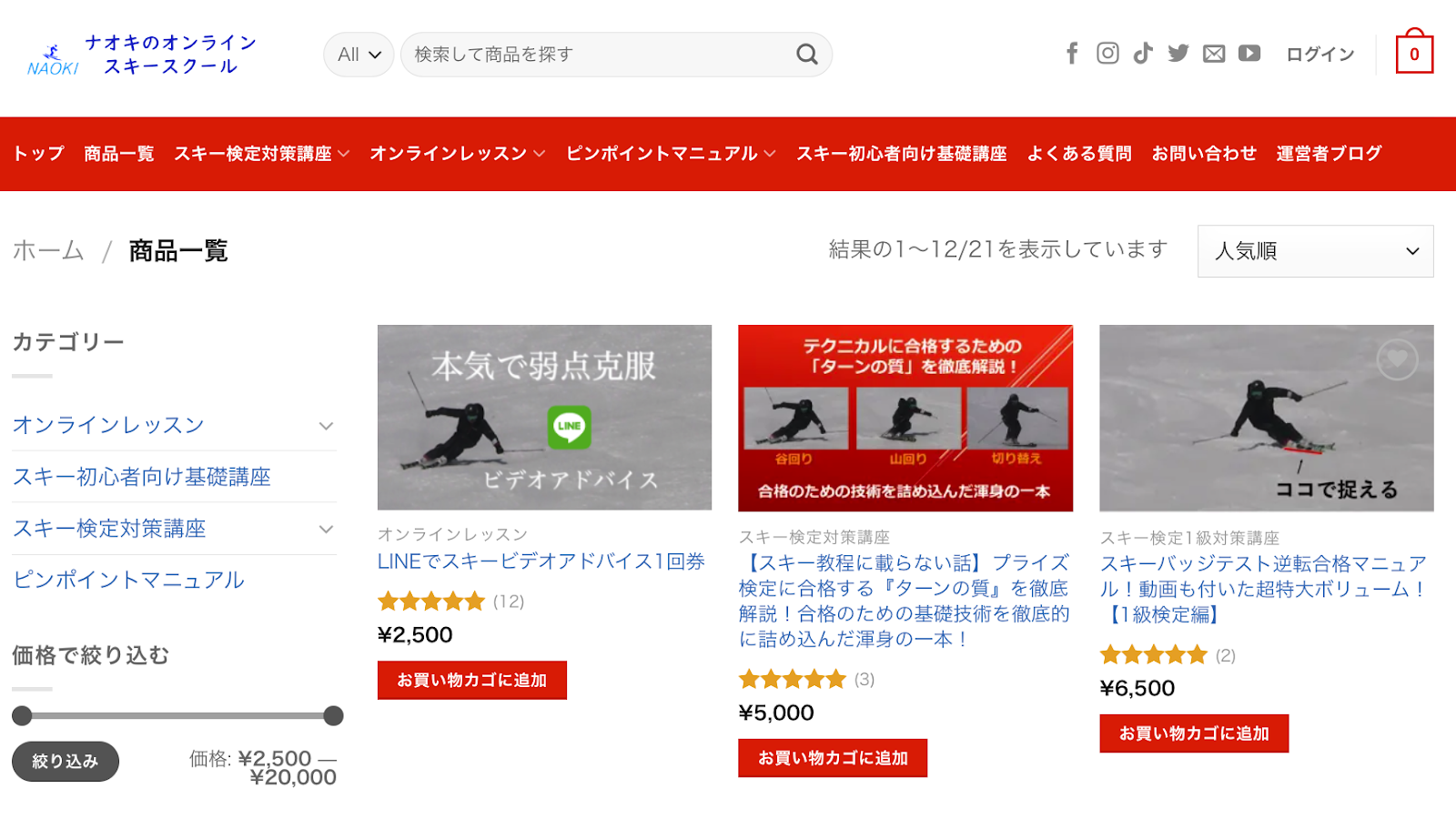This screenshot has height=819, width=1456.
Task: Add ¥5,000 ターンの質 product to cart
Action: (x=833, y=758)
